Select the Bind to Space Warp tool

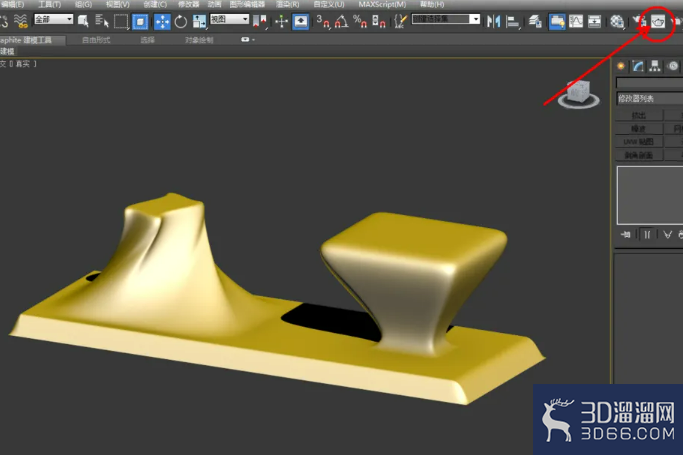click(20, 21)
